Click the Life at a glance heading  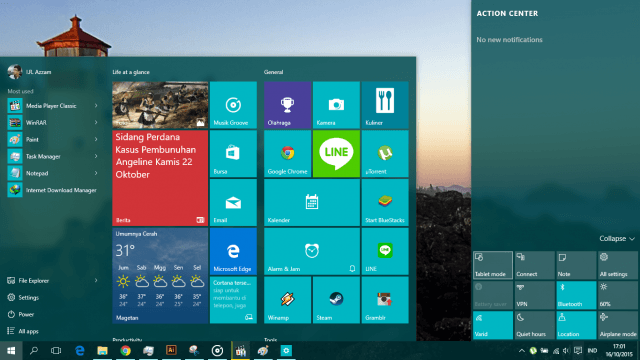click(131, 72)
